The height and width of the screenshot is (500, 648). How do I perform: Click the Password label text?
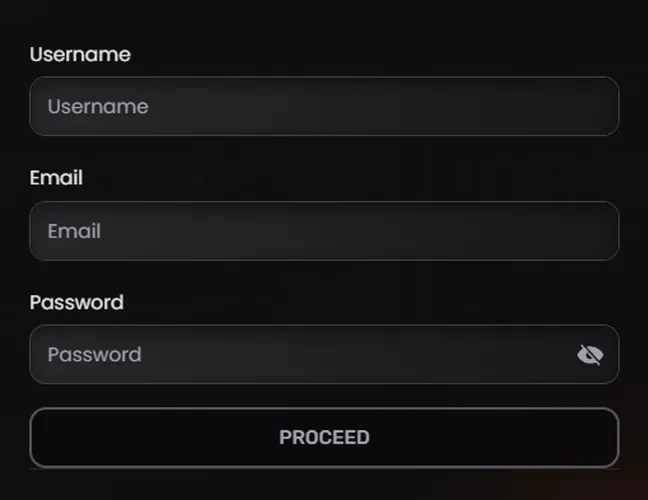click(x=77, y=302)
